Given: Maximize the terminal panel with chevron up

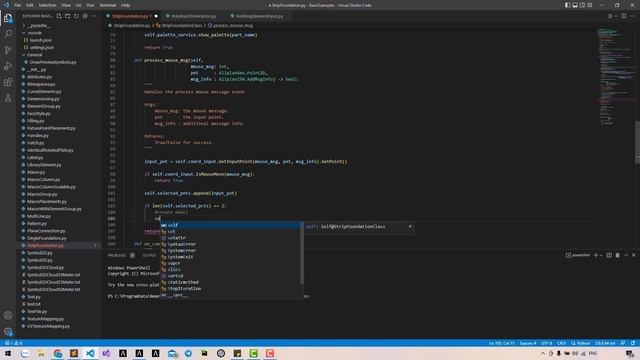Looking at the screenshot, I should tap(626, 255).
